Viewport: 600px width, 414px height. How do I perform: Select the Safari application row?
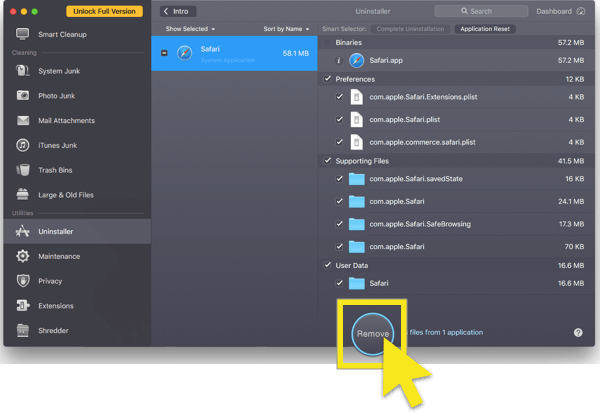[x=234, y=53]
